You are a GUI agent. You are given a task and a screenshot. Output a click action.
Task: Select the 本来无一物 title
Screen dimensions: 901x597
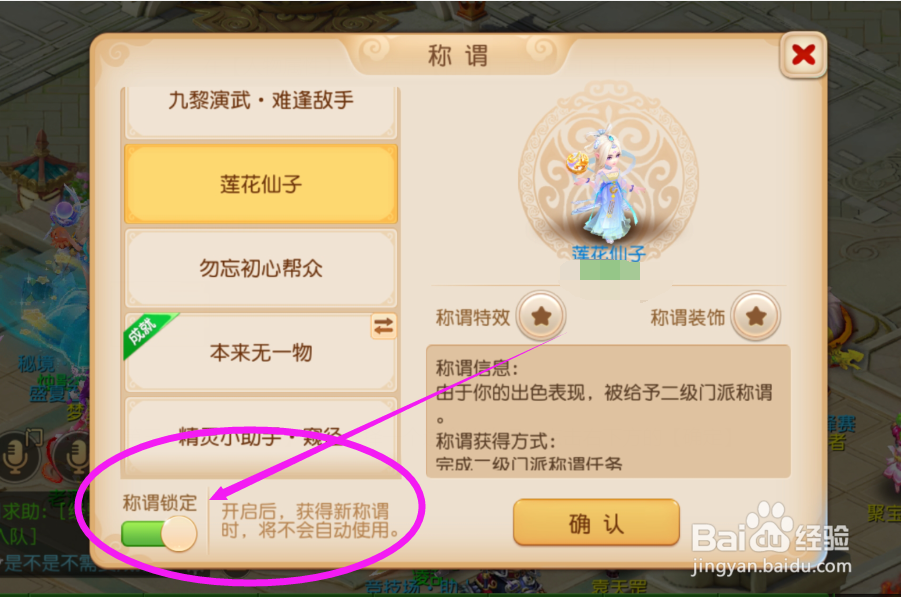pos(261,352)
